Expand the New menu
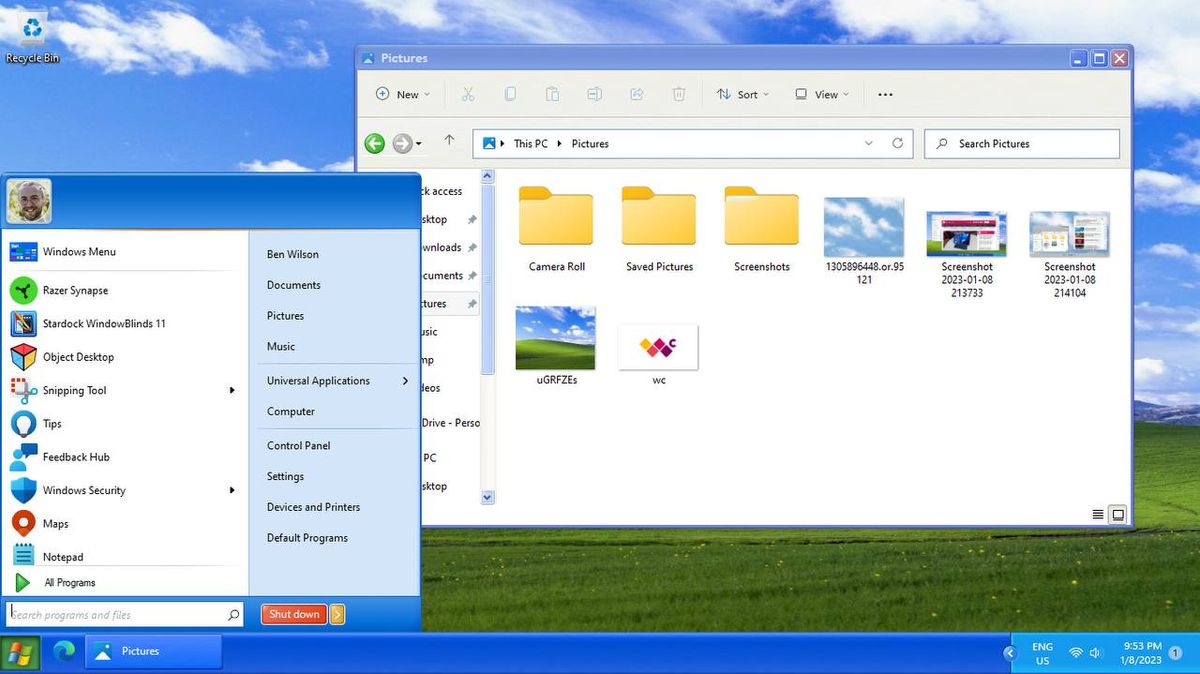The image size is (1200, 674). pos(403,93)
